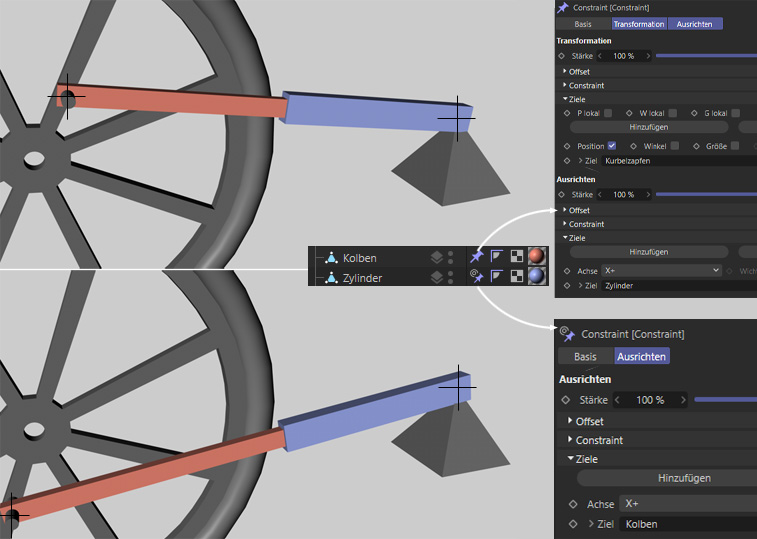
Task: Click the Zylinder null object icon
Action: point(331,278)
